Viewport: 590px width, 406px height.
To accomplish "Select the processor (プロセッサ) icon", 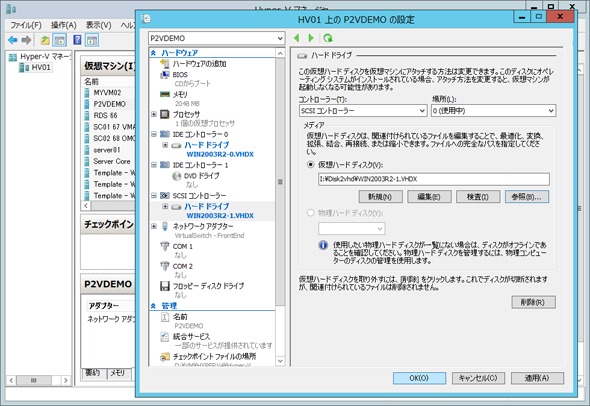I will pos(165,114).
